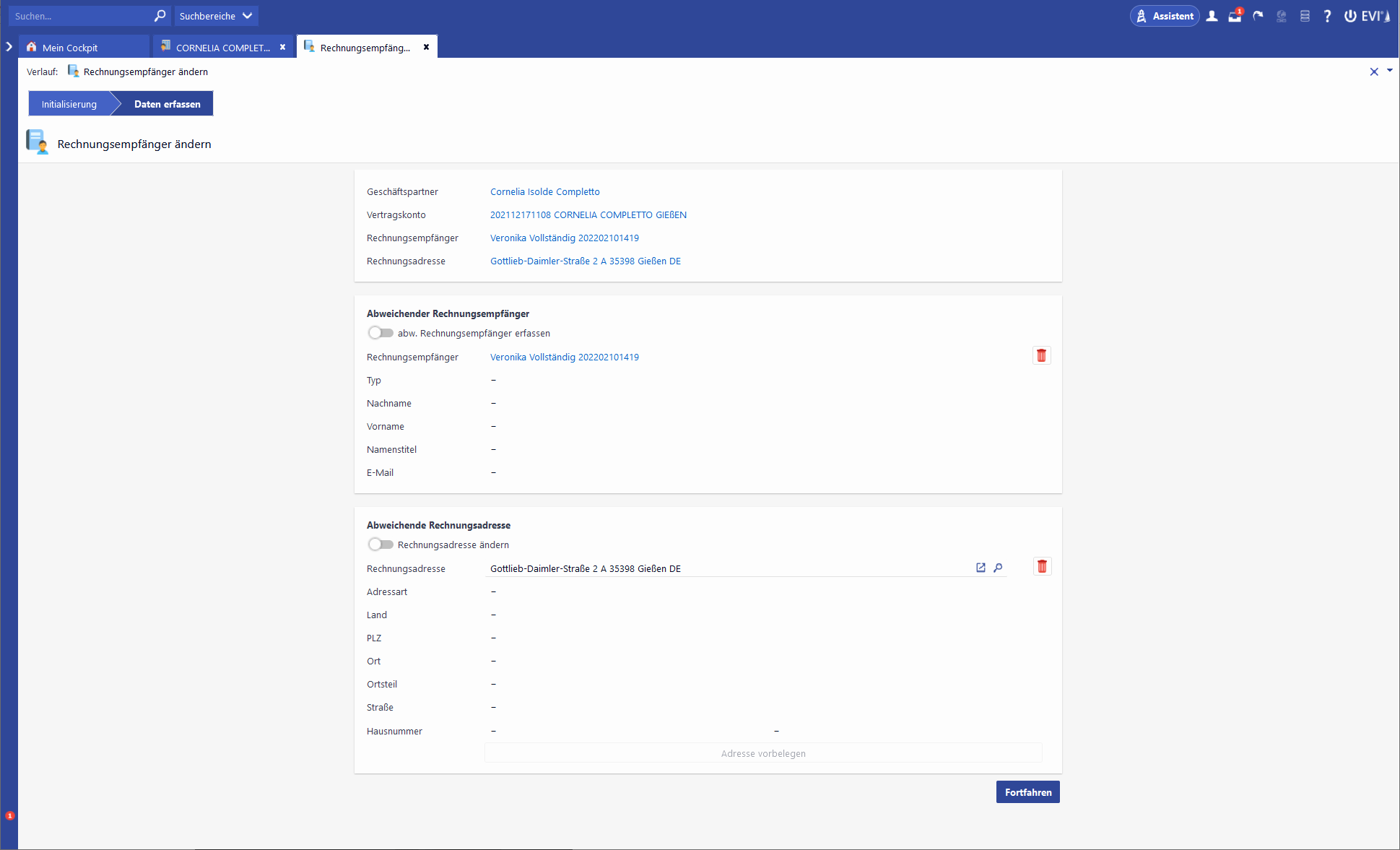Open the Suchbereiche dropdown

coord(216,16)
